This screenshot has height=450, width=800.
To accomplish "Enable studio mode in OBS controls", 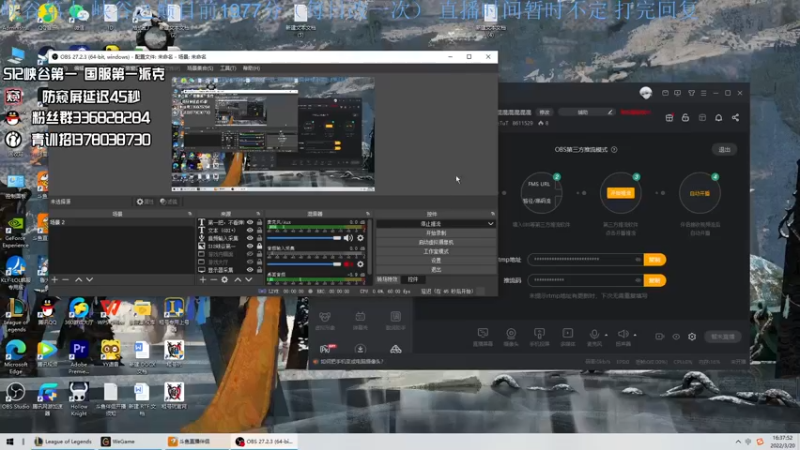I will (436, 251).
